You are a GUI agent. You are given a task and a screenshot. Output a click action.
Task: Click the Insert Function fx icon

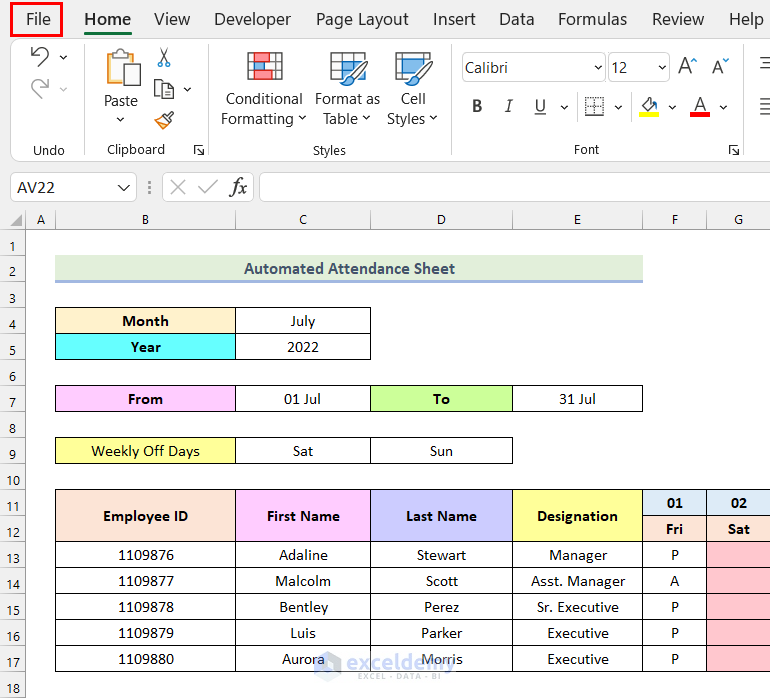point(238,187)
